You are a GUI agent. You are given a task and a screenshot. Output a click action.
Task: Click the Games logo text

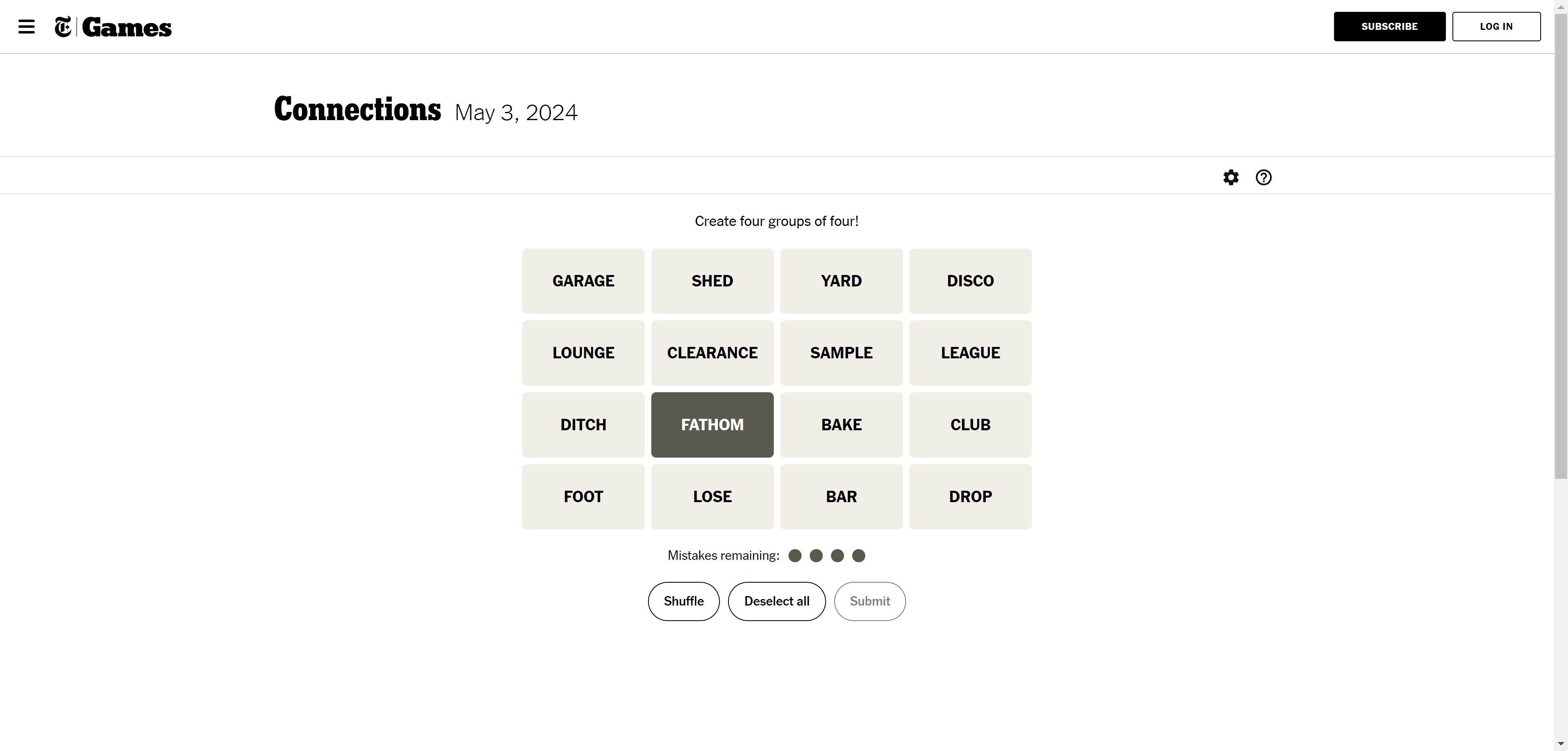127,27
